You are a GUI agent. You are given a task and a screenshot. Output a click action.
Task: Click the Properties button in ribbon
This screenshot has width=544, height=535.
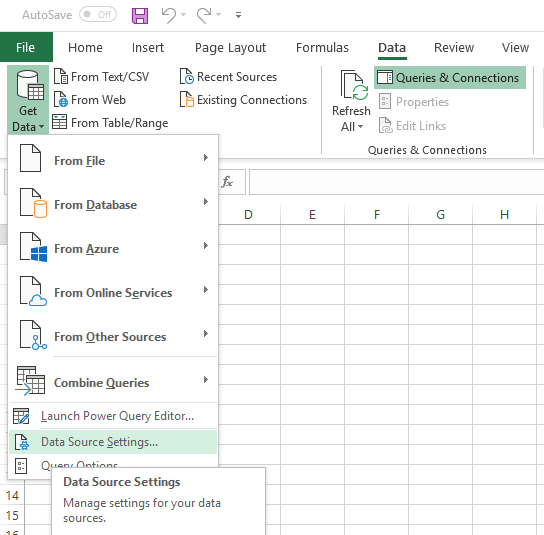coord(414,102)
